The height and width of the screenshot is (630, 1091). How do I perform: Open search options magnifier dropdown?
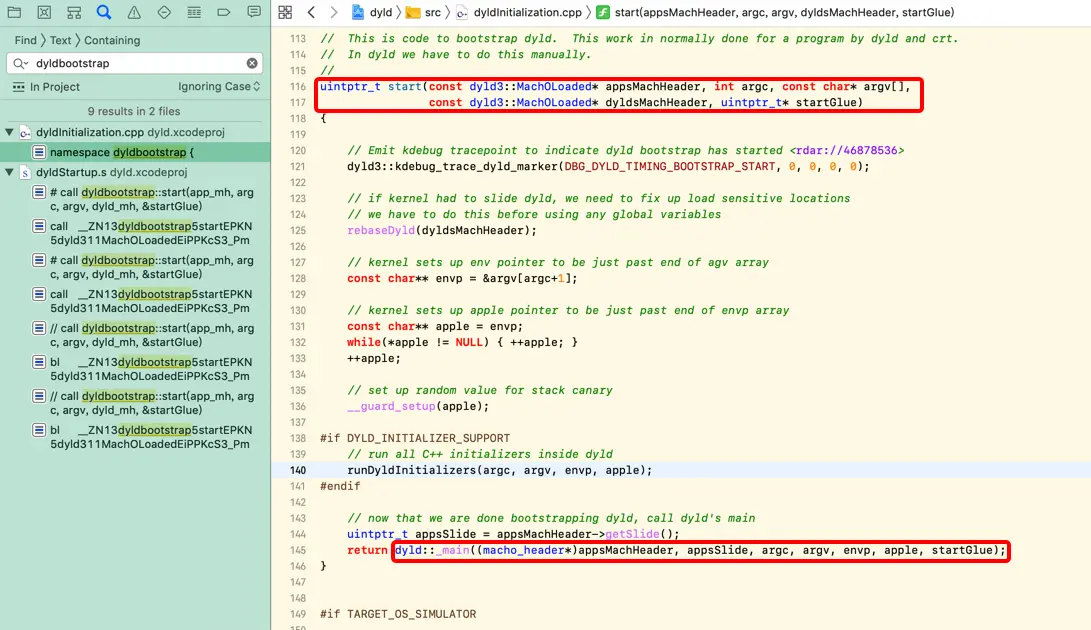[20, 63]
